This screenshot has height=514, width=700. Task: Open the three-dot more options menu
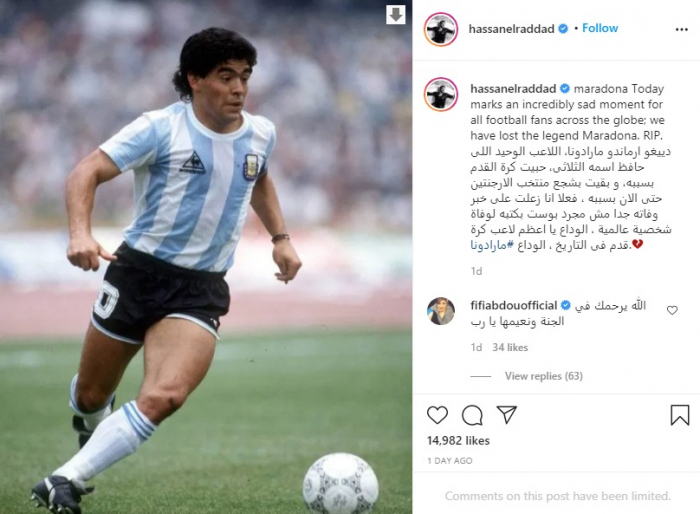(682, 29)
